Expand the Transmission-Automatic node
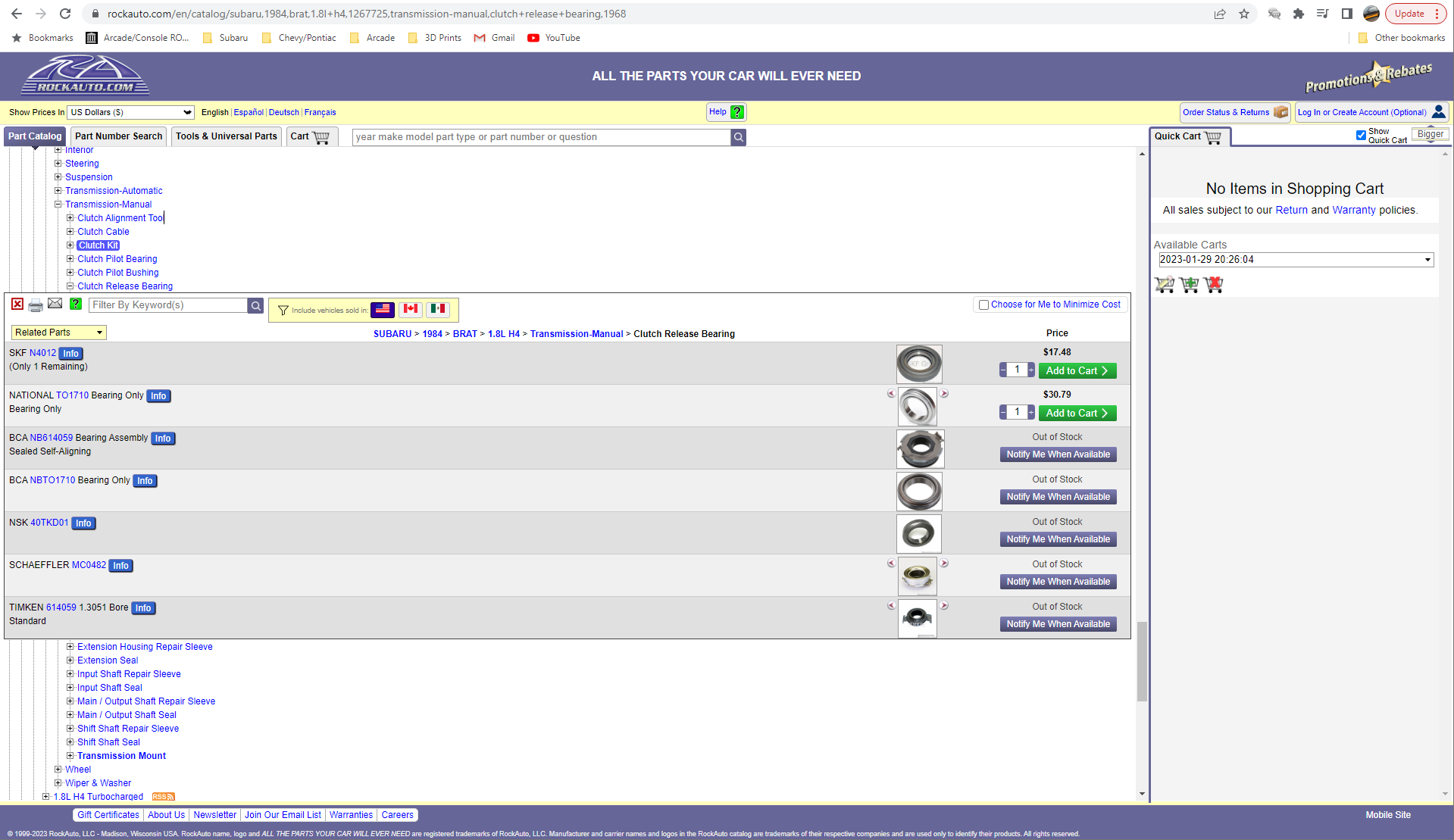 coord(58,191)
